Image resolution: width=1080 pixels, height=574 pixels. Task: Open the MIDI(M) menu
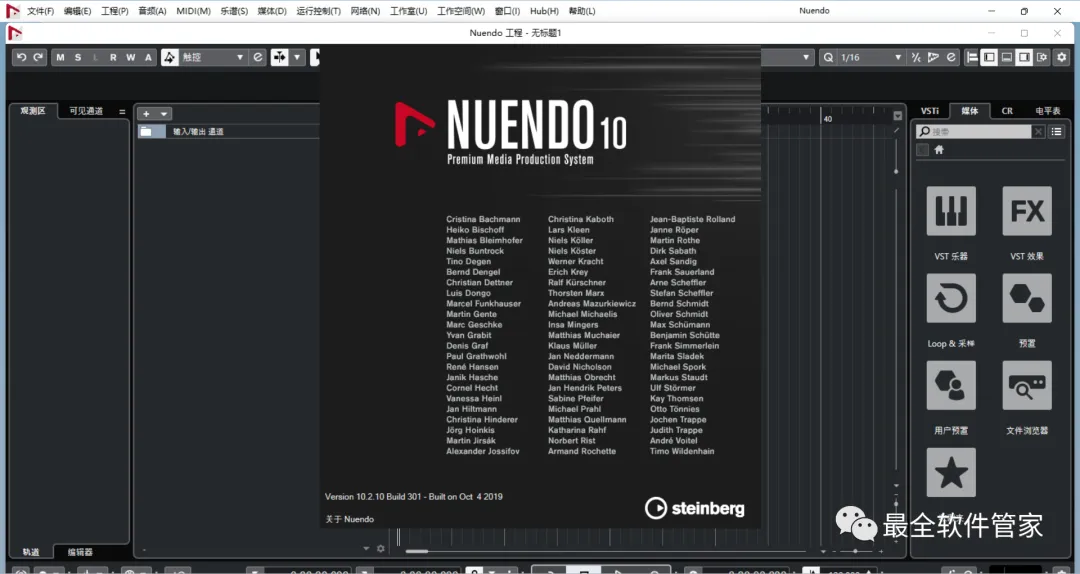coord(193,11)
